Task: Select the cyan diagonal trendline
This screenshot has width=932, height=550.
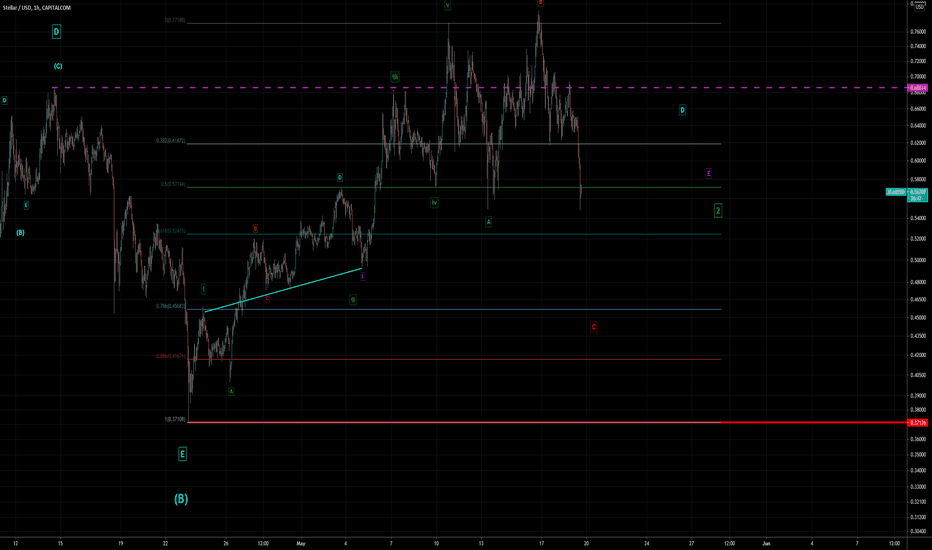Action: tap(284, 290)
